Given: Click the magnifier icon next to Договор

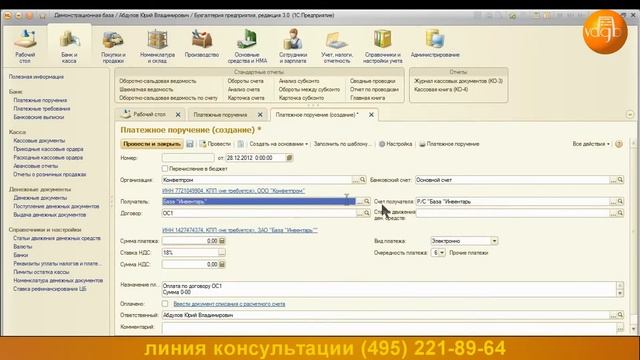Looking at the screenshot, I should click(x=367, y=213).
